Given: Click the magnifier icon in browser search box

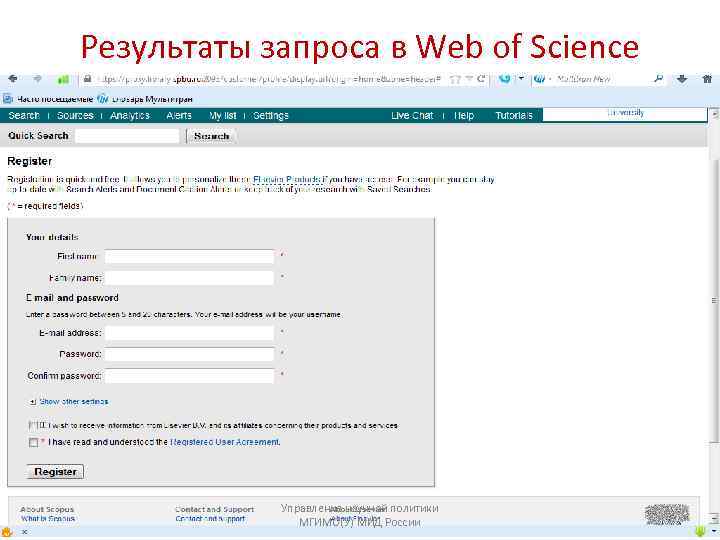Looking at the screenshot, I should point(658,79).
